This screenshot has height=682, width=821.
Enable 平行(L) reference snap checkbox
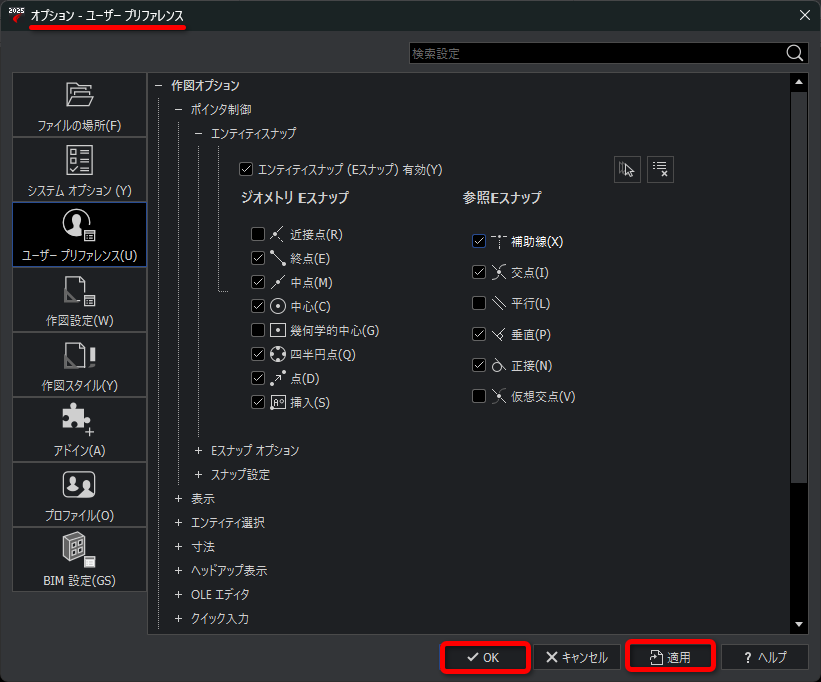point(479,303)
